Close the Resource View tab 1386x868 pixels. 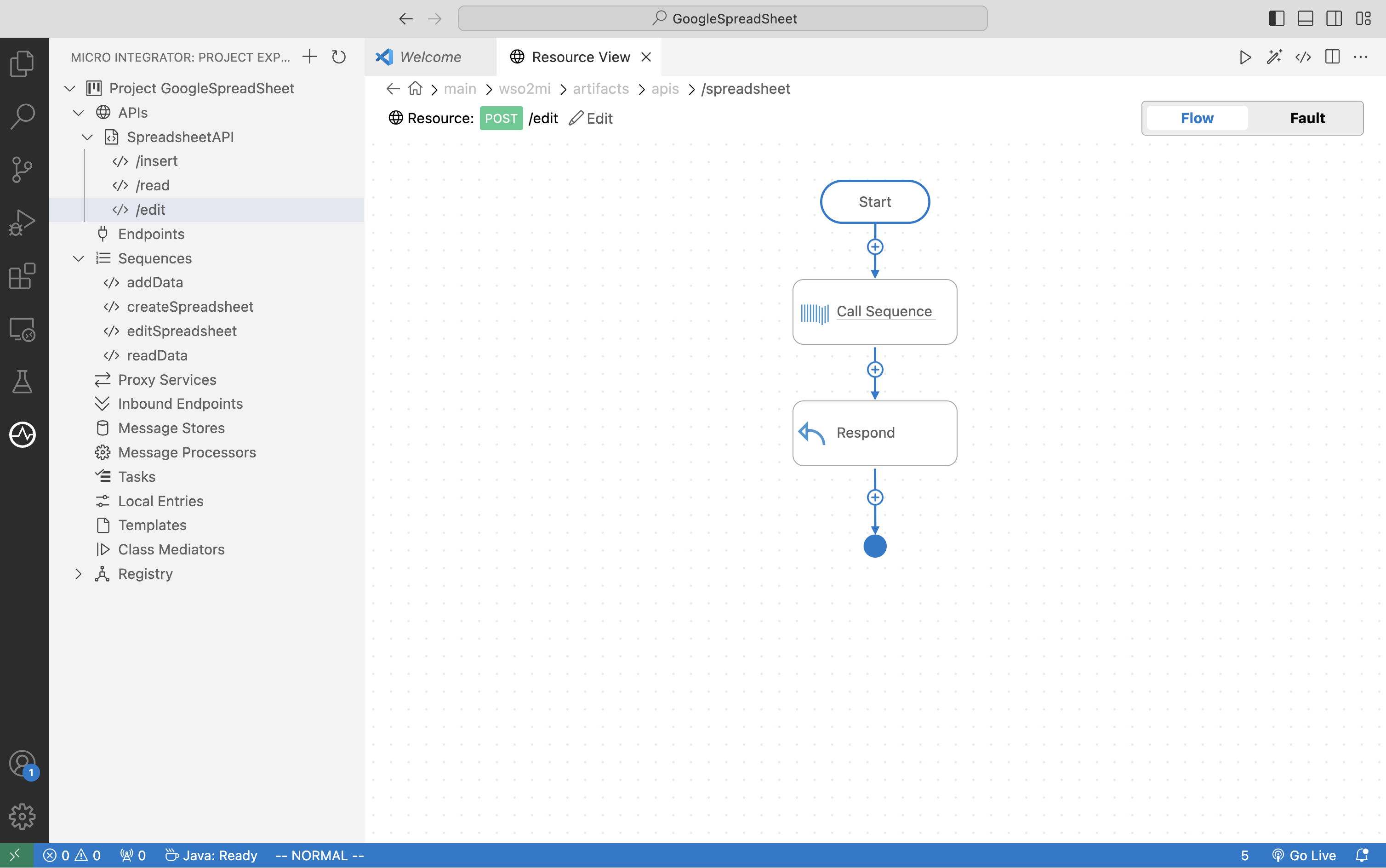646,57
